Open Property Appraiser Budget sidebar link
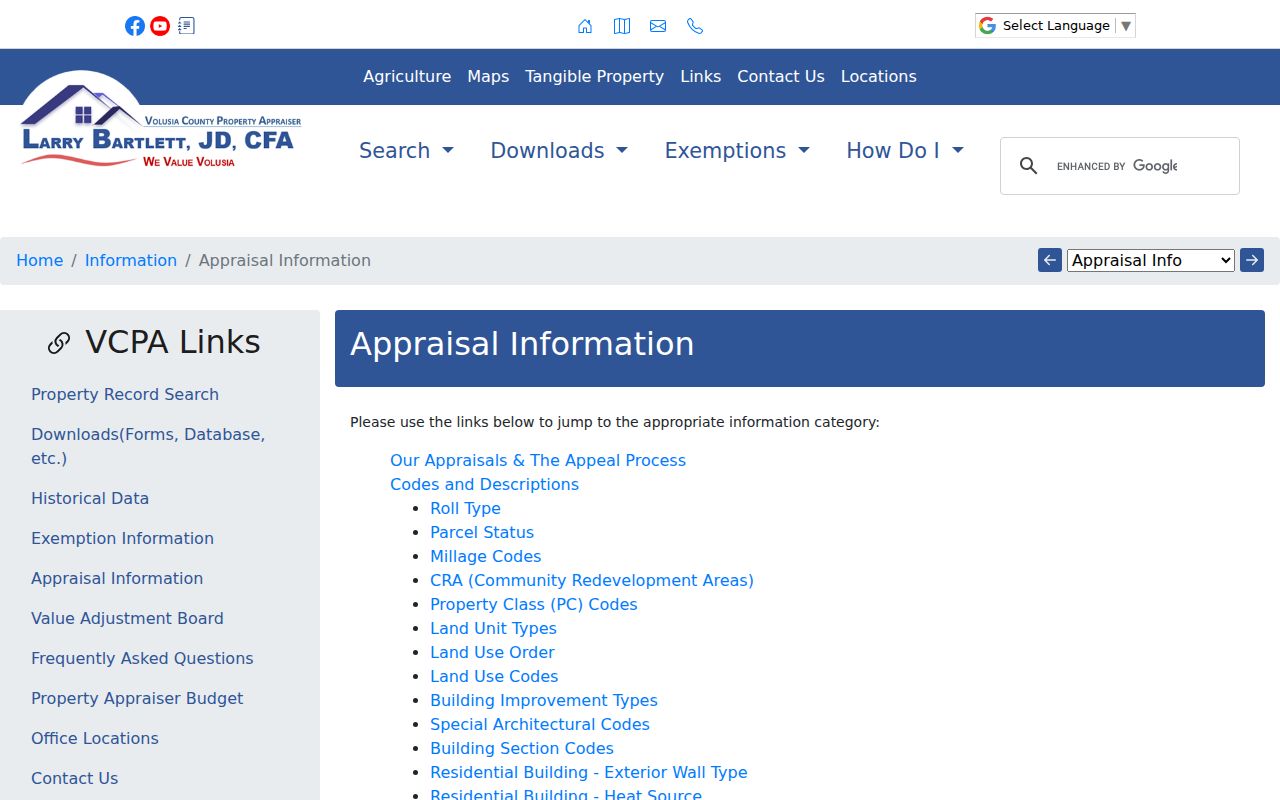 [137, 698]
